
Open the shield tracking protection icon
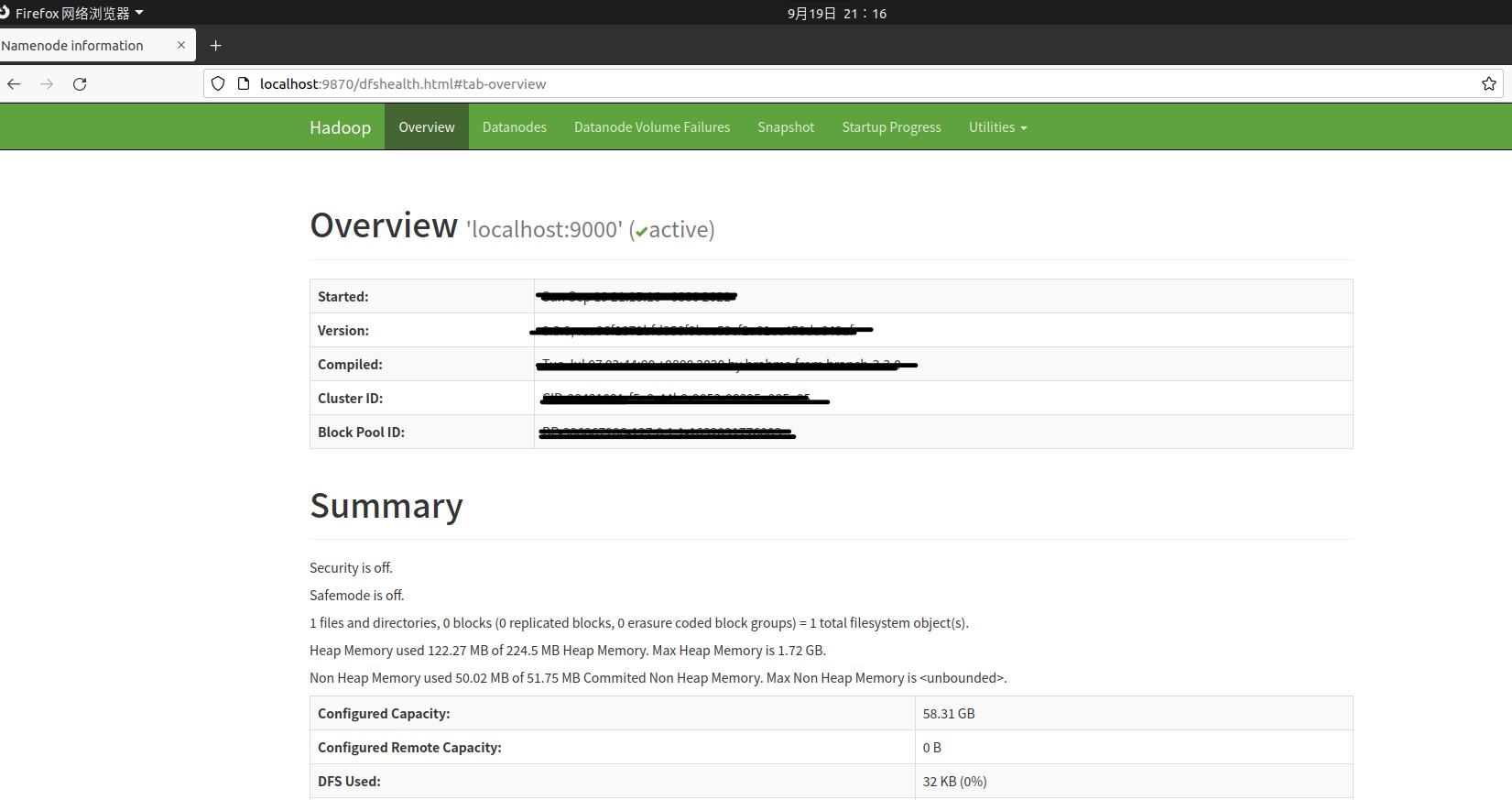pos(218,83)
